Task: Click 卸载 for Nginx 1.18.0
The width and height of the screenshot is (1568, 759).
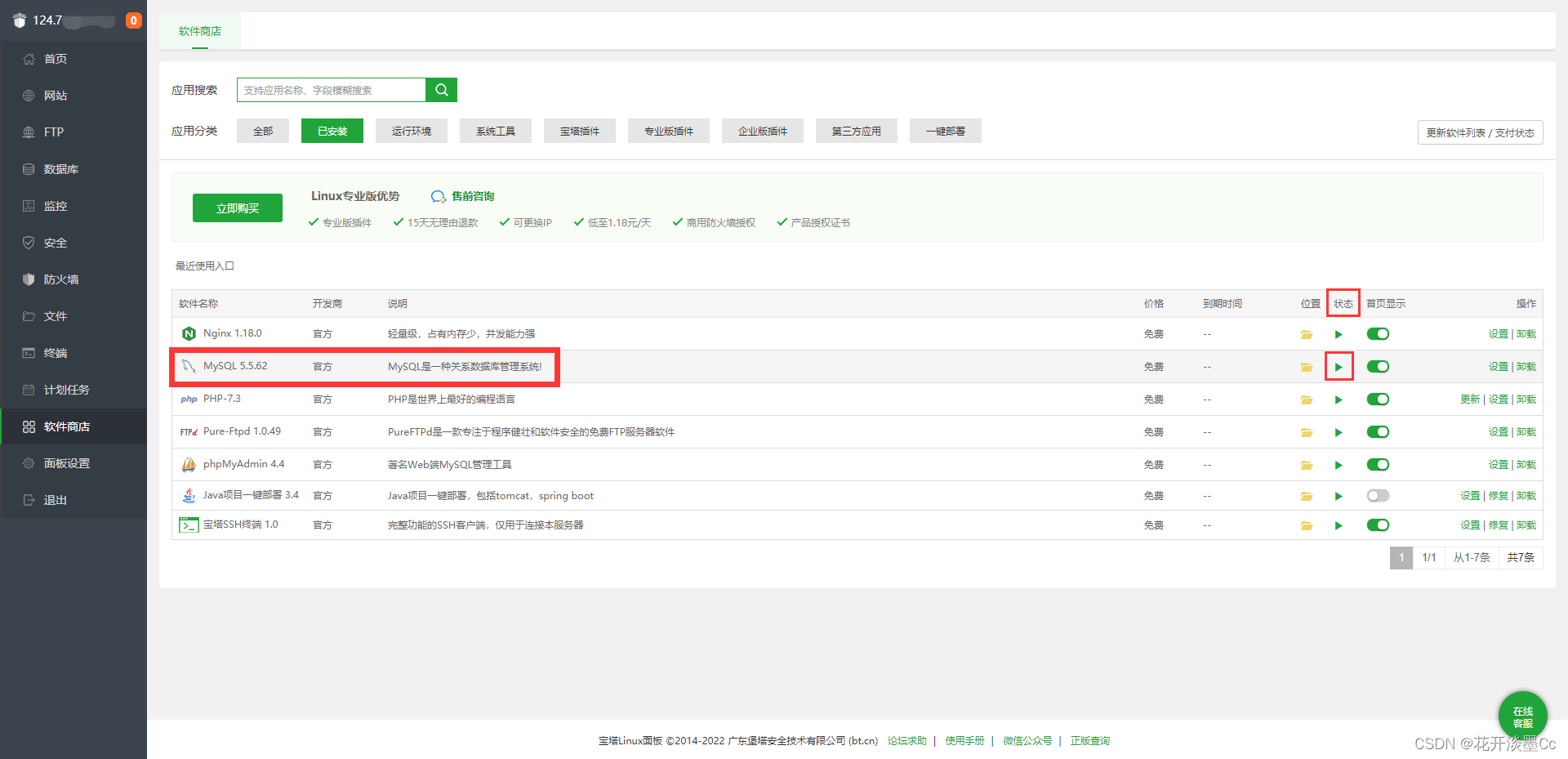Action: pos(1526,334)
